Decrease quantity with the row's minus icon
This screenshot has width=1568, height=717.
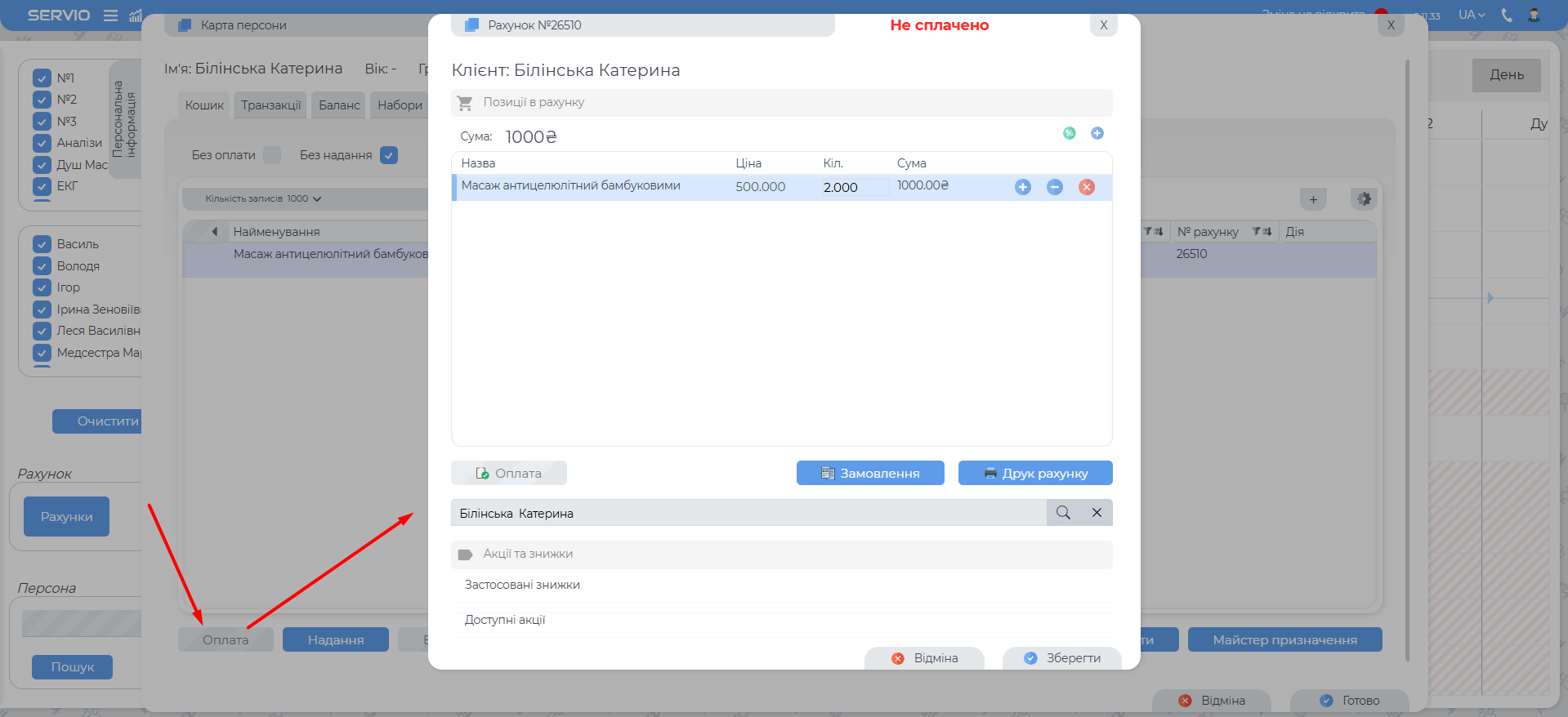pyautogui.click(x=1054, y=187)
